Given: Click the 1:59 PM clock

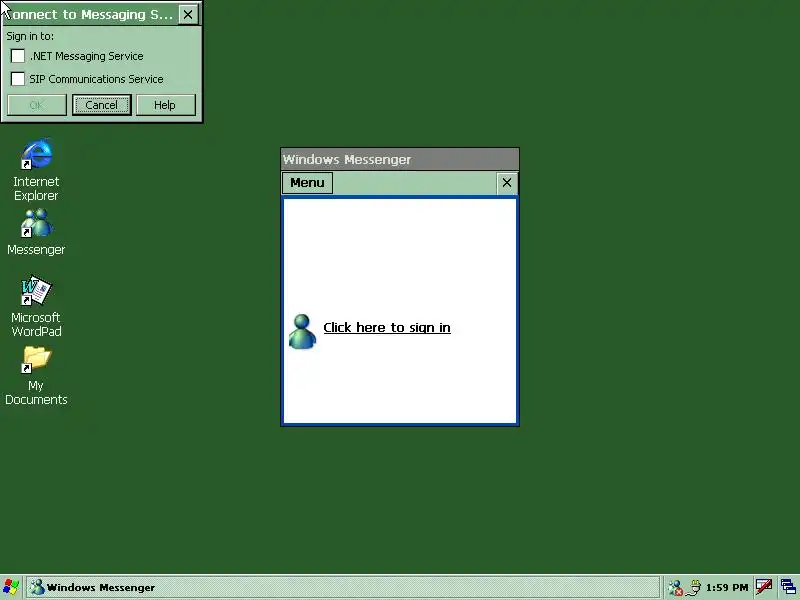Looking at the screenshot, I should (727, 588).
